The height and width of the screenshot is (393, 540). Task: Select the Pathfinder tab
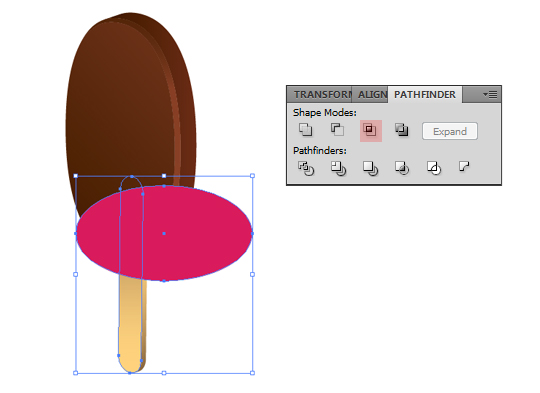425,94
